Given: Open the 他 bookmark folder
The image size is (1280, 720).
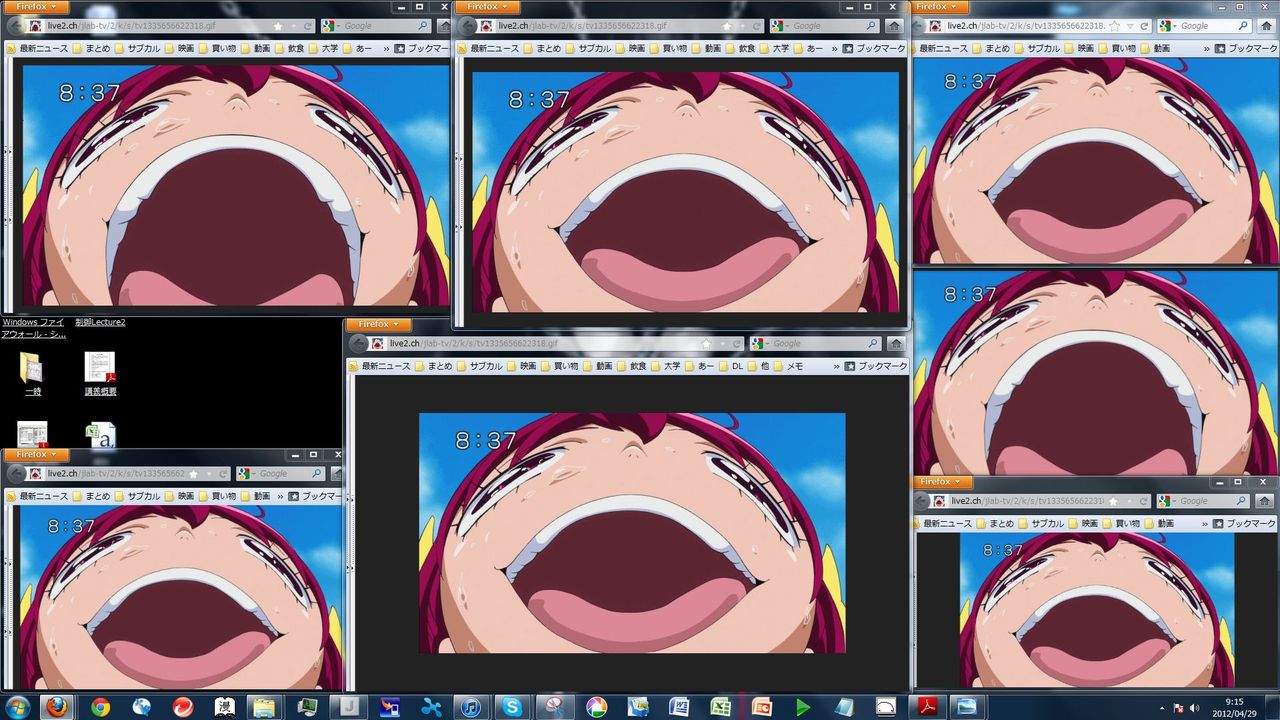Looking at the screenshot, I should pos(759,366).
